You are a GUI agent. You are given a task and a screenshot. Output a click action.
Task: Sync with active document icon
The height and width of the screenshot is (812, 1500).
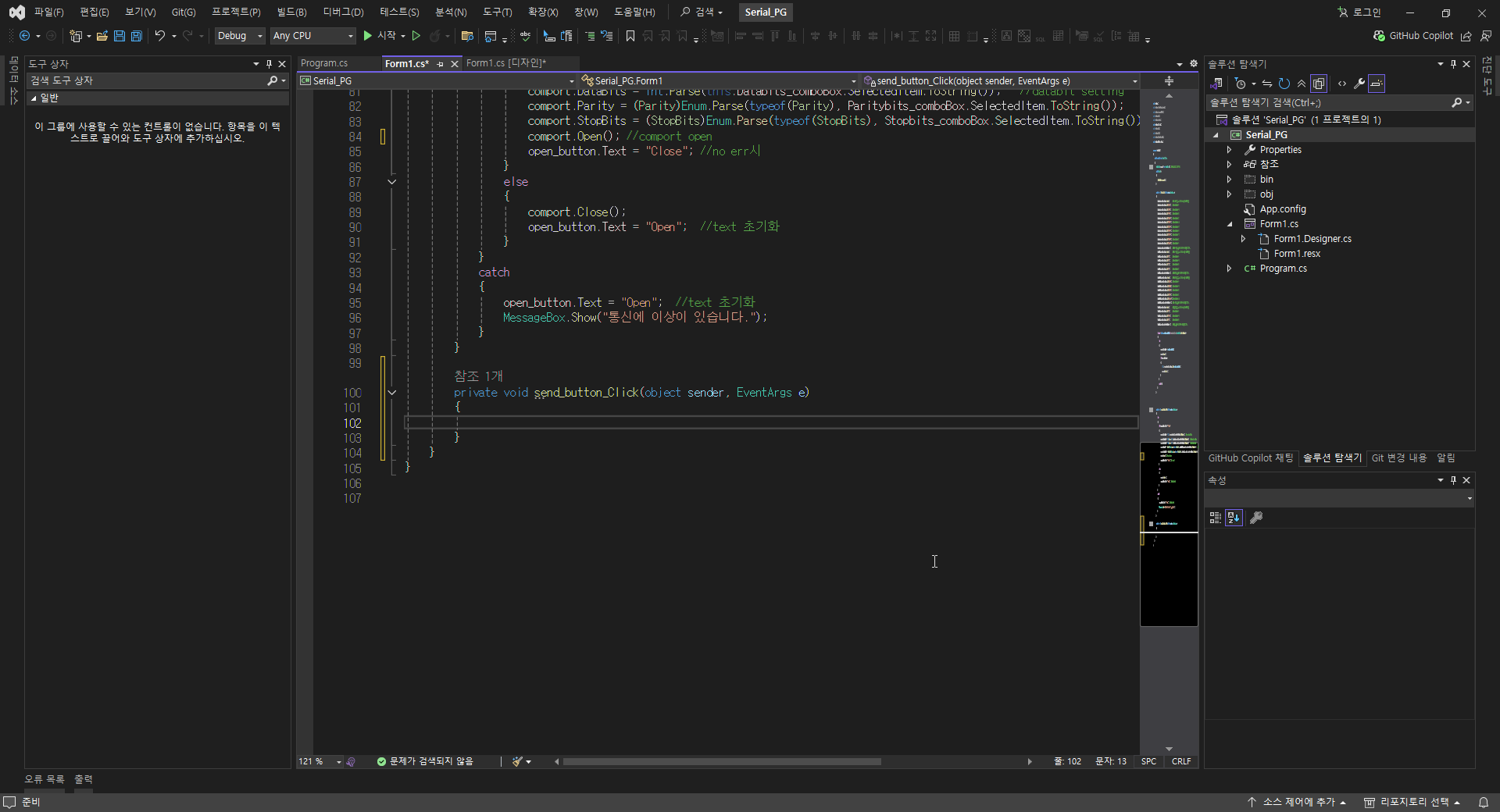click(1266, 84)
